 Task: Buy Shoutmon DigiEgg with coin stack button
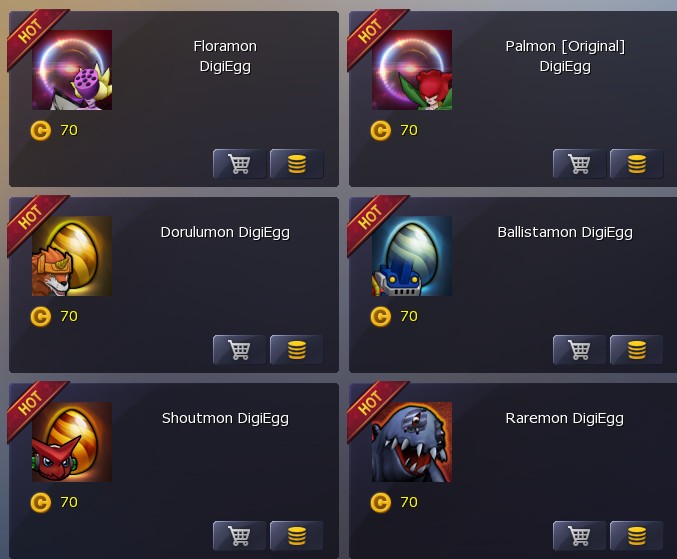(297, 536)
